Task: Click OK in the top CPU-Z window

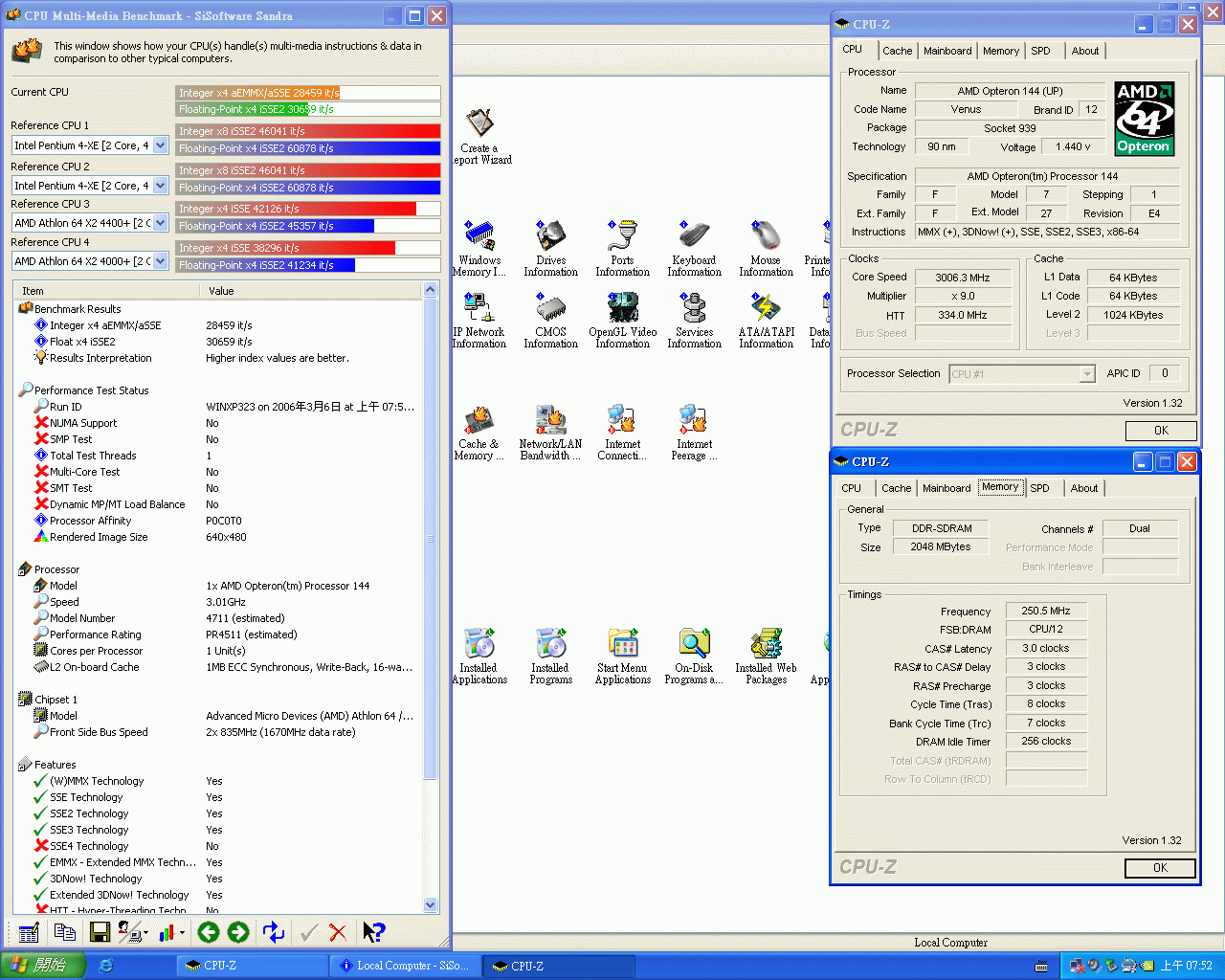Action: (x=1160, y=431)
